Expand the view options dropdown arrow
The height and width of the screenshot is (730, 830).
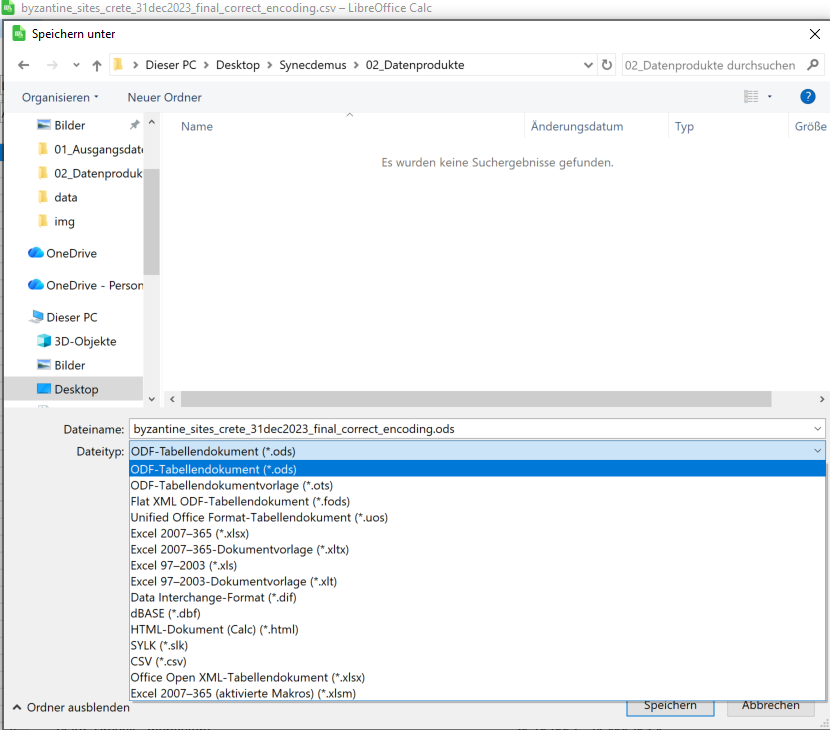pyautogui.click(x=770, y=96)
